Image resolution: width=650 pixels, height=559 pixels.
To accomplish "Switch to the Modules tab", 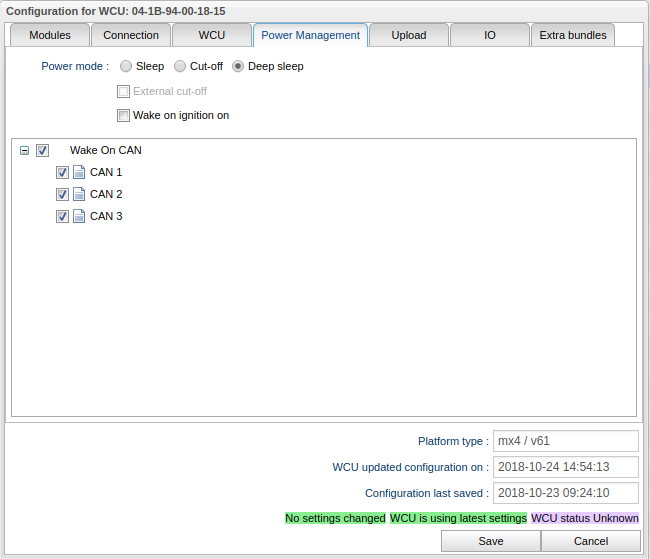I will (x=50, y=35).
